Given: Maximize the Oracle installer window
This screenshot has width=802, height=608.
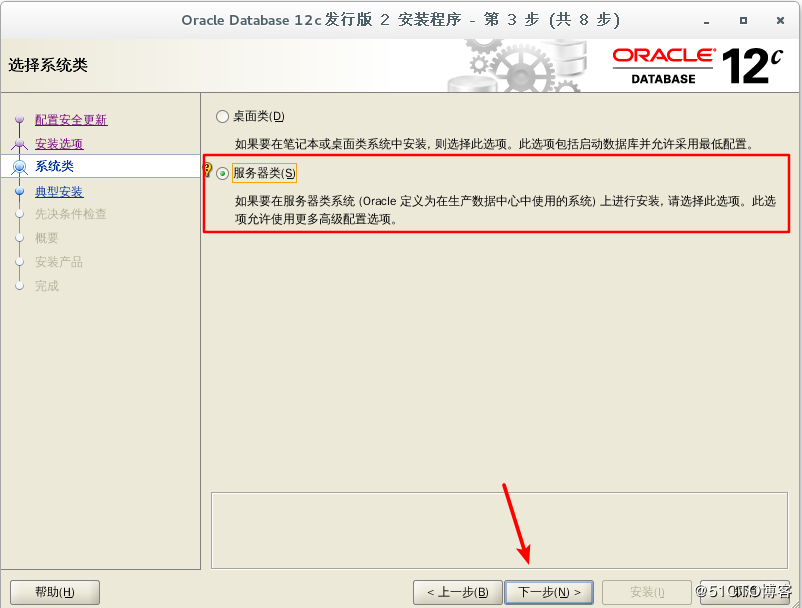Looking at the screenshot, I should [x=743, y=20].
